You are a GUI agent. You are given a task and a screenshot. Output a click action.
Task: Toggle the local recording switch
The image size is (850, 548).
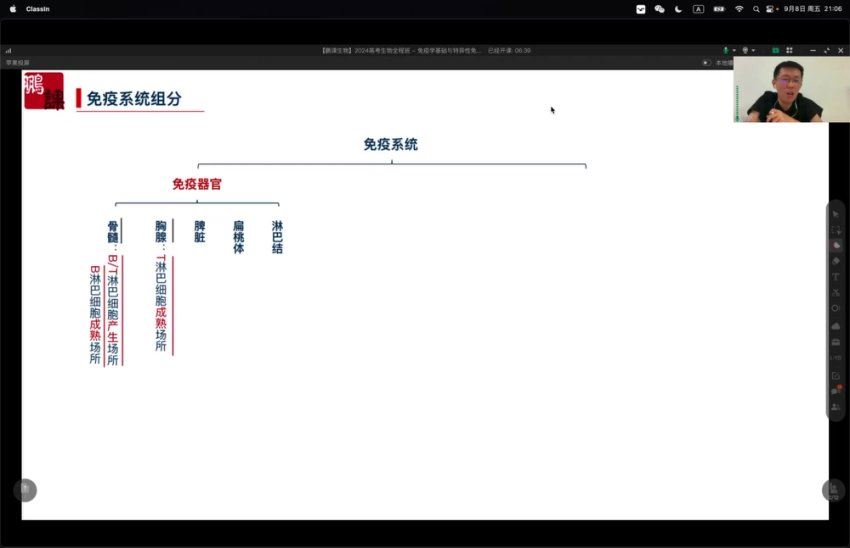click(706, 62)
